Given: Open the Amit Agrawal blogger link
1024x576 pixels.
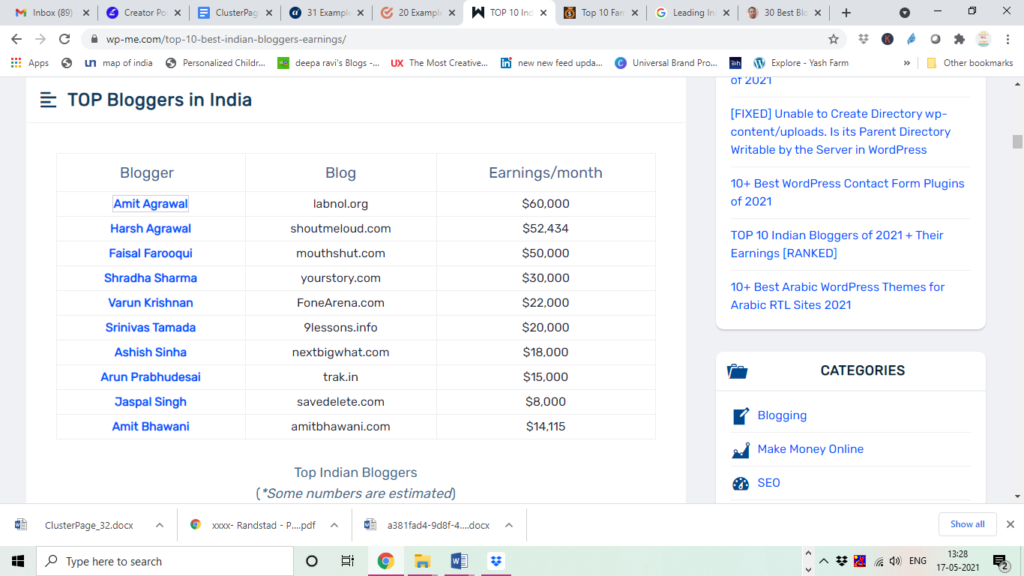Looking at the screenshot, I should (x=150, y=203).
